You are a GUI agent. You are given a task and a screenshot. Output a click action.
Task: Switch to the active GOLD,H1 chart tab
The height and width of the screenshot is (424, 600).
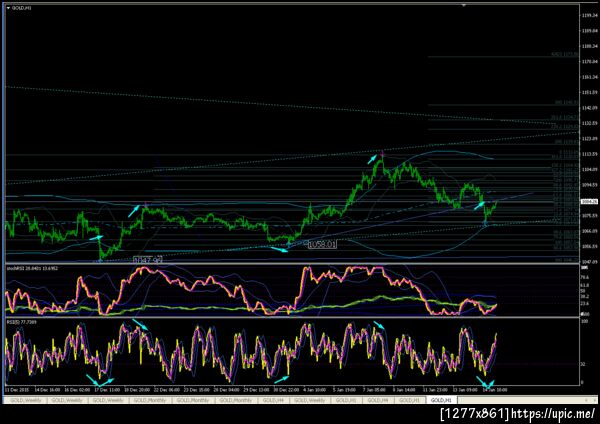tap(441, 400)
